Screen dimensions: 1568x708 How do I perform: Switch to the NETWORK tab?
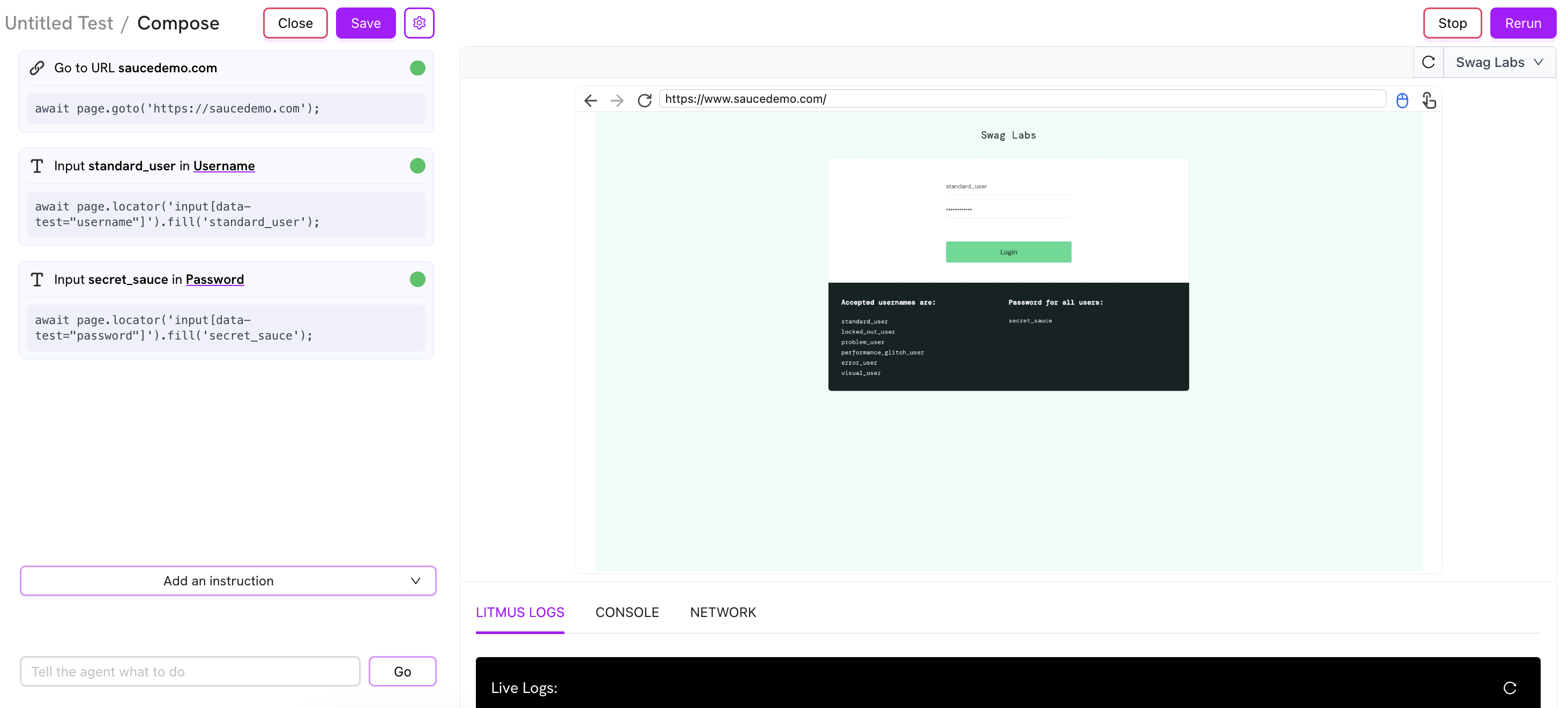[x=722, y=612]
